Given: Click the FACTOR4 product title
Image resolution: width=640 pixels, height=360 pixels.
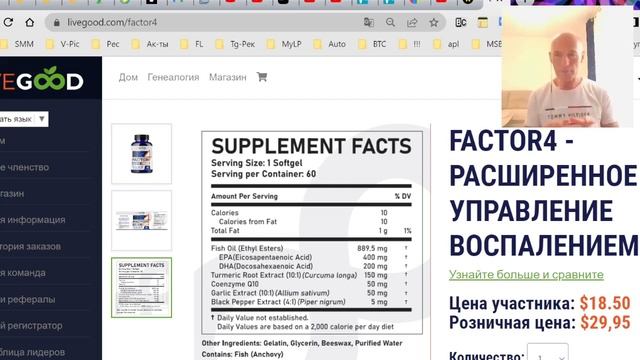Looking at the screenshot, I should click(x=543, y=193).
